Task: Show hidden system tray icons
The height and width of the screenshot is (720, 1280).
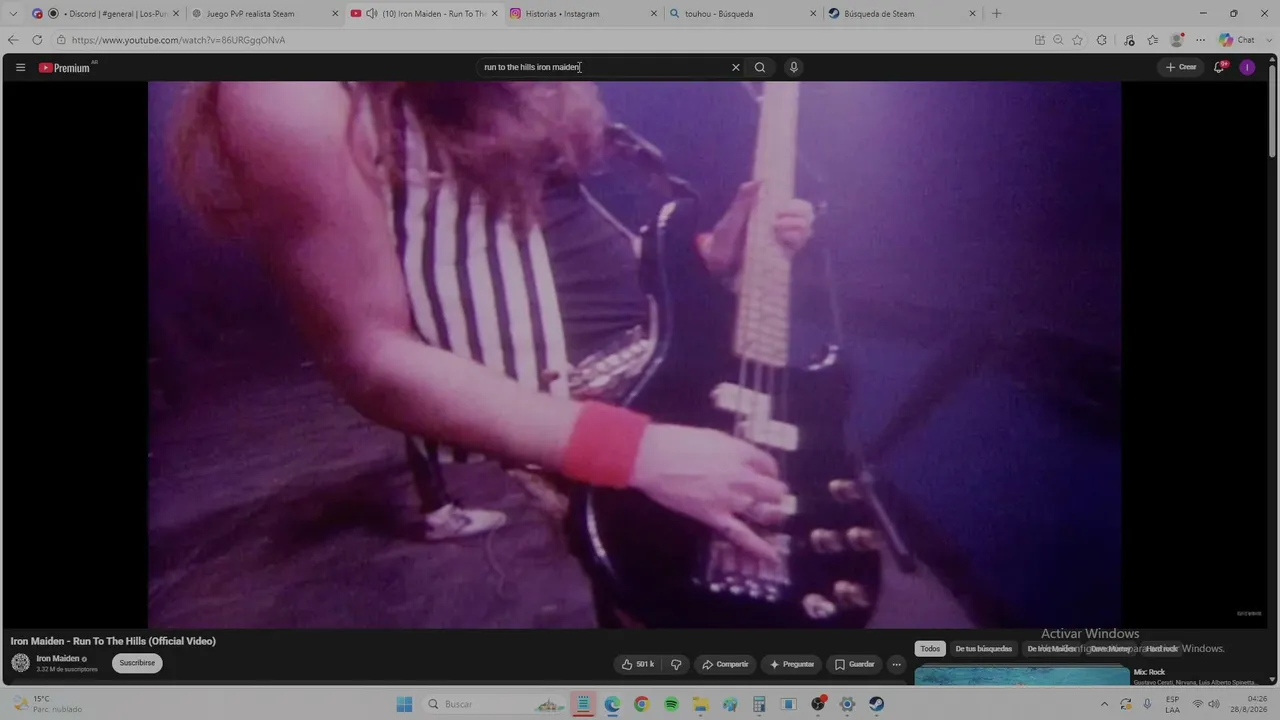Action: (x=1104, y=704)
